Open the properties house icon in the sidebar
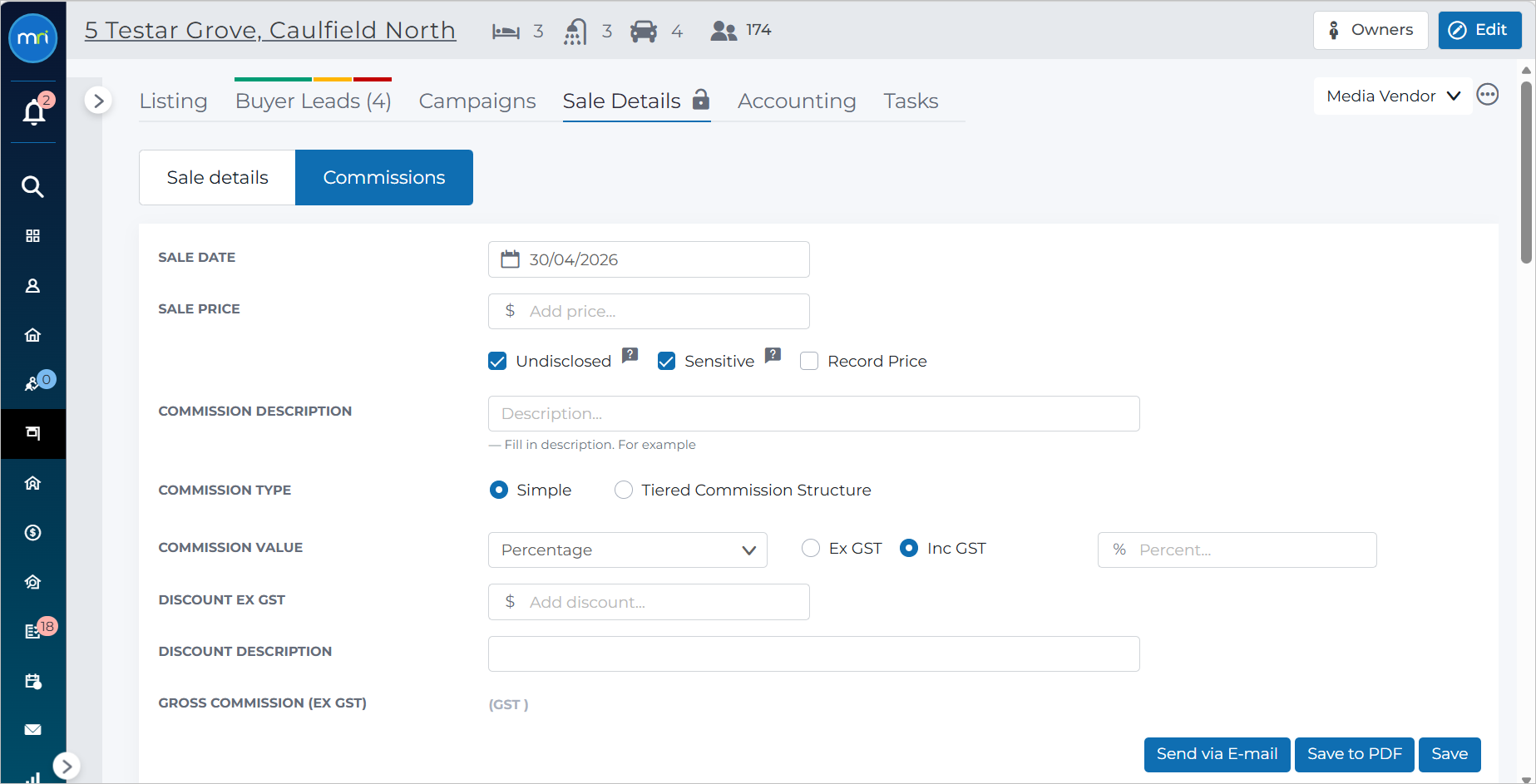Image resolution: width=1536 pixels, height=784 pixels. [x=32, y=335]
